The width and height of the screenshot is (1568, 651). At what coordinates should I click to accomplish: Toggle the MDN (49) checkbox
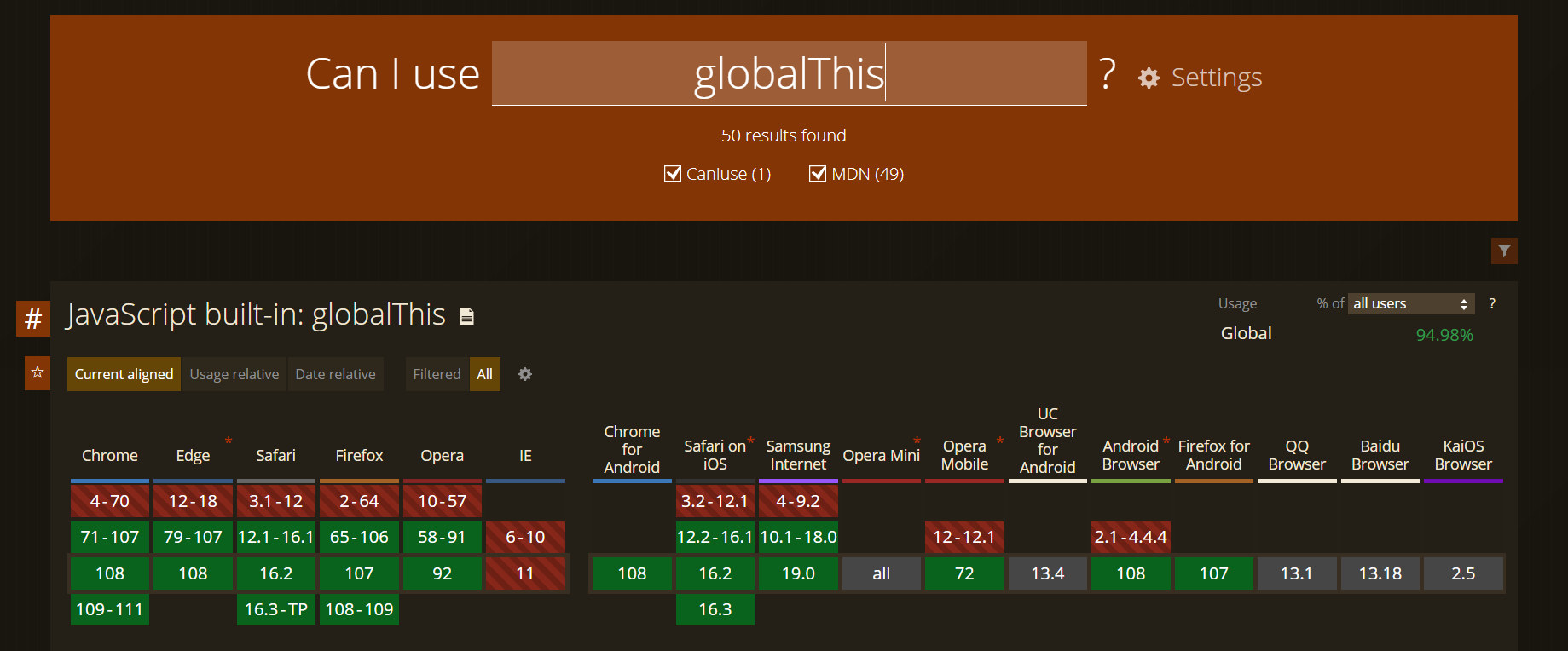(x=818, y=174)
